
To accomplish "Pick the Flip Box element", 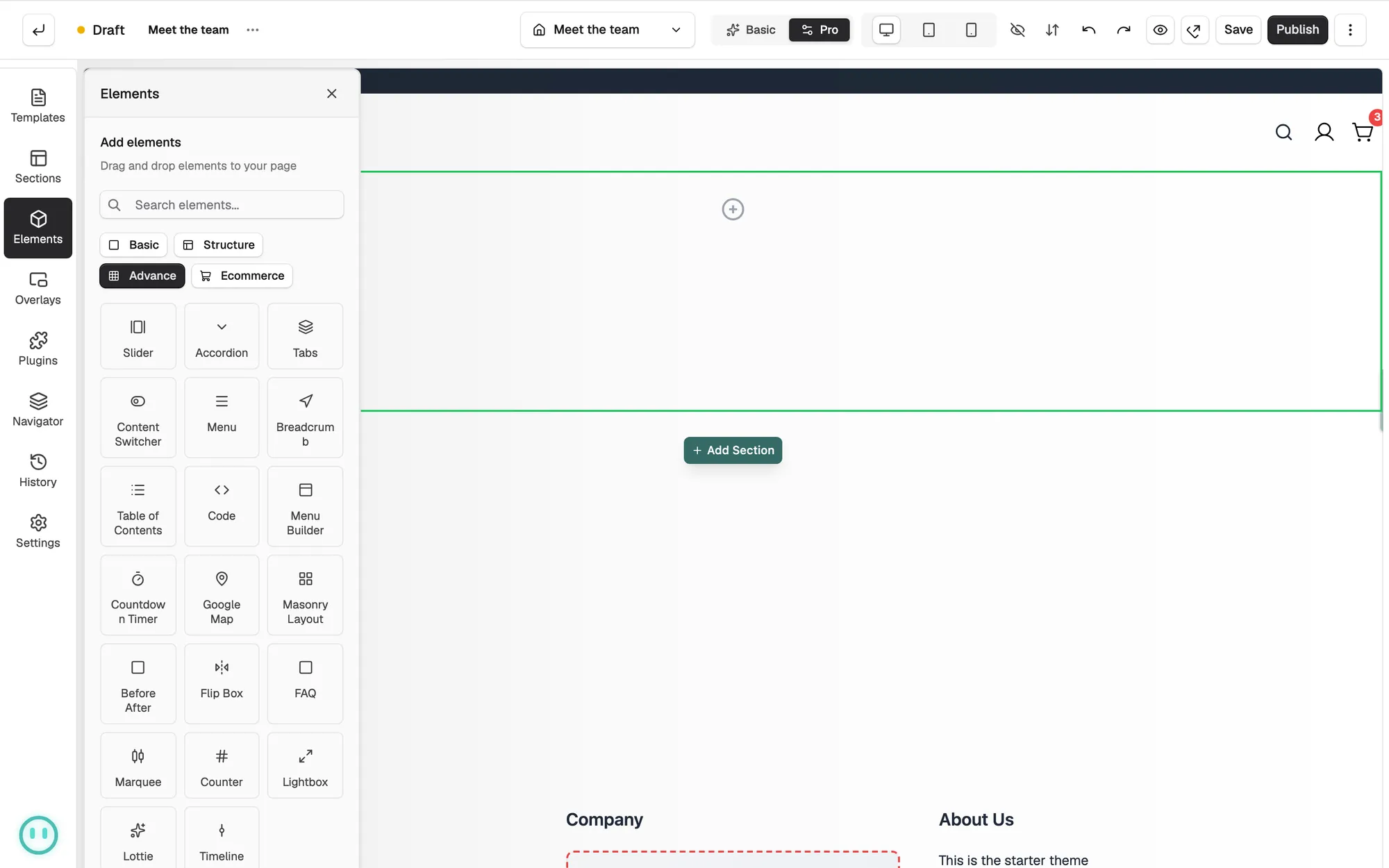I will [222, 683].
